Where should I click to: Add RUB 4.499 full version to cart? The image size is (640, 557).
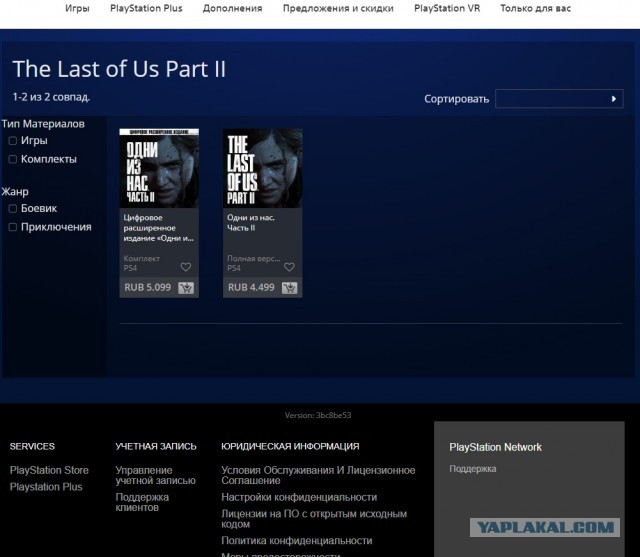[289, 288]
